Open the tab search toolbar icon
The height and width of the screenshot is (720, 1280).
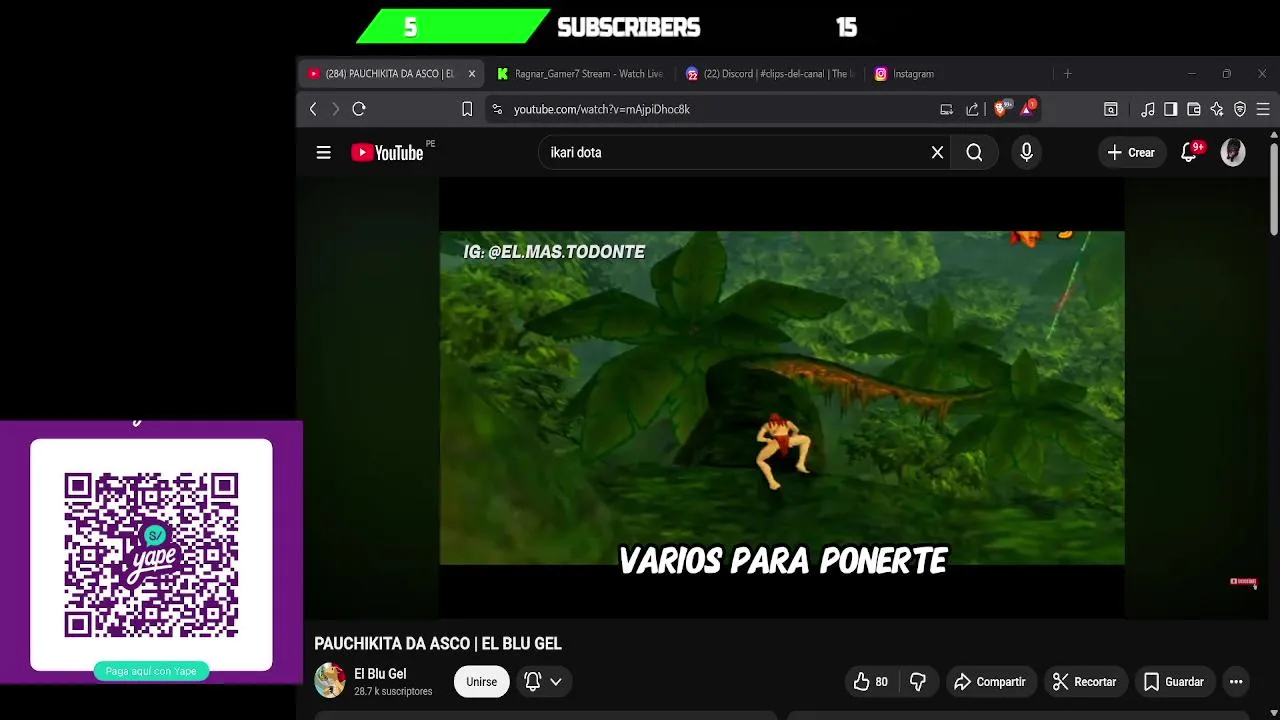(x=1111, y=109)
